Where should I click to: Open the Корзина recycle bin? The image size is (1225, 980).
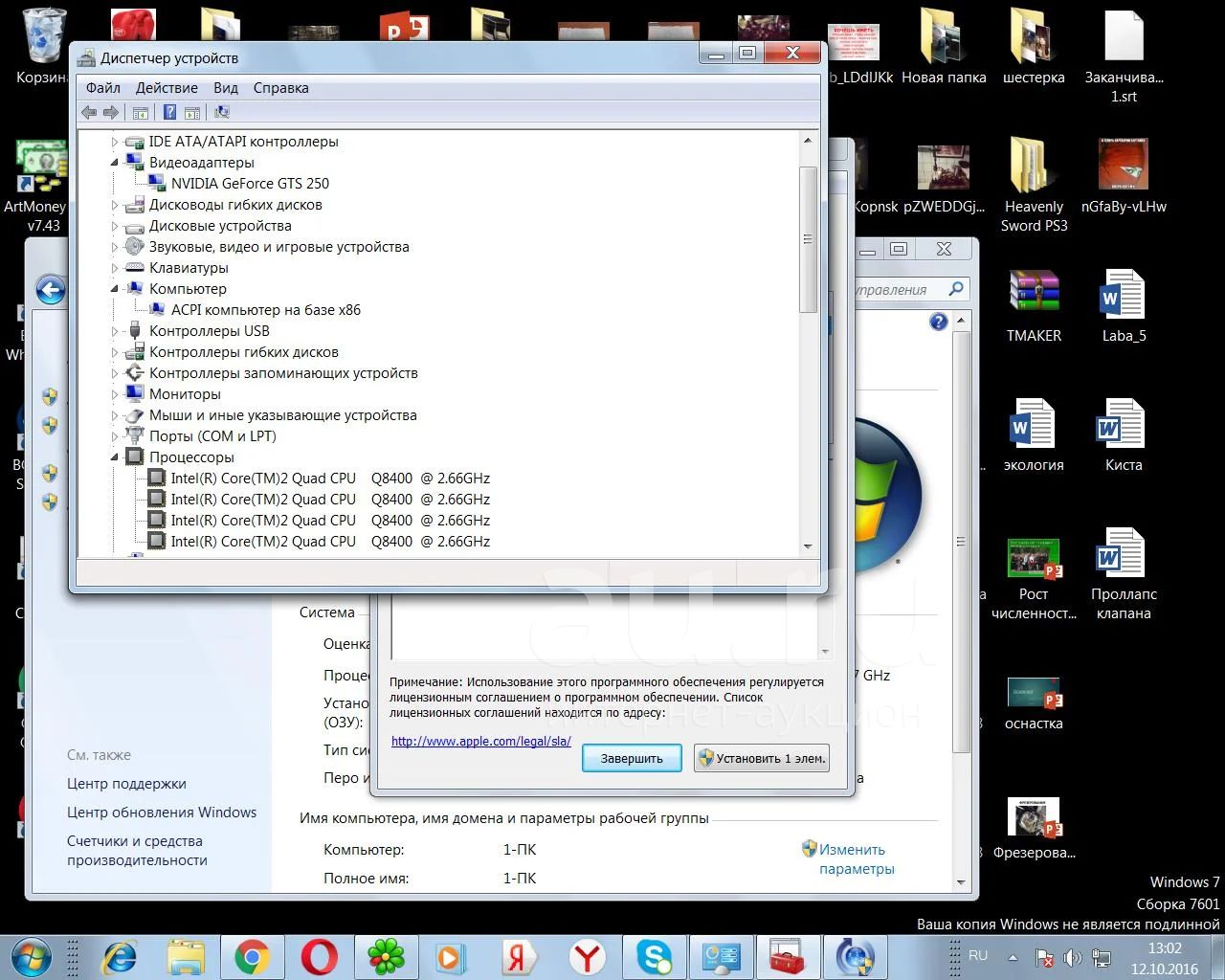coord(43,46)
